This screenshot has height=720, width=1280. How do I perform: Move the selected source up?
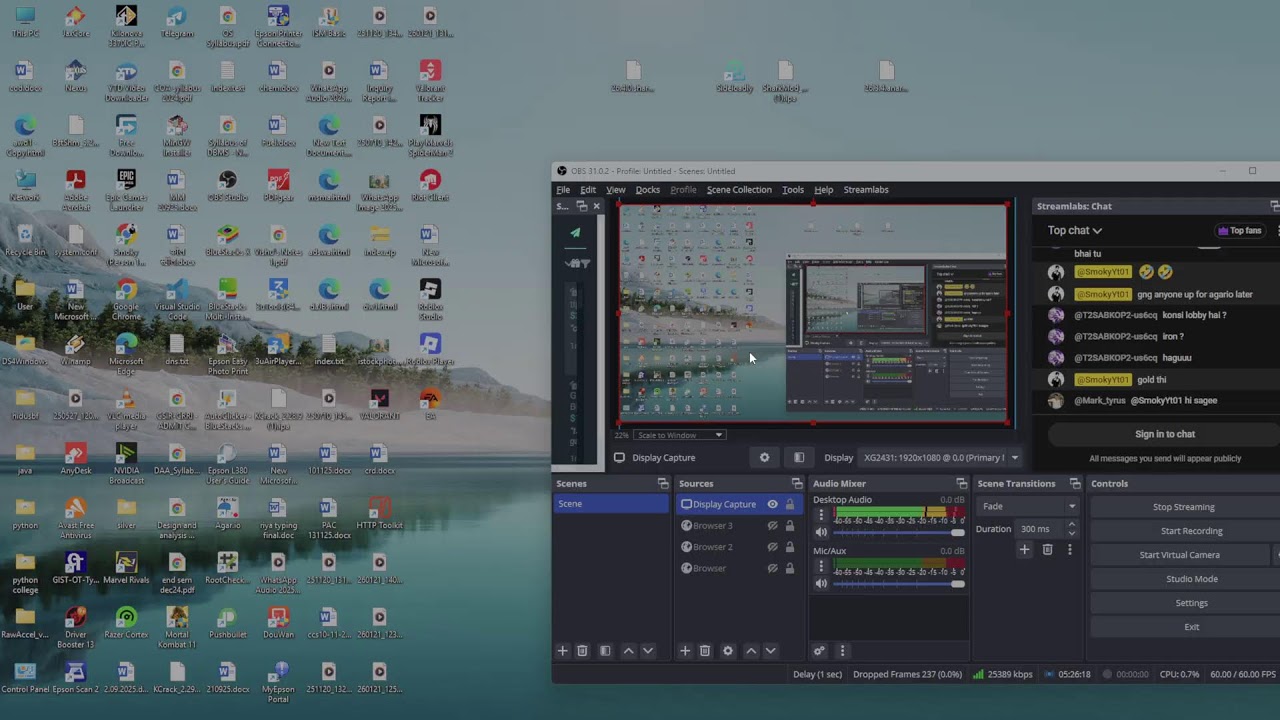pyautogui.click(x=751, y=651)
